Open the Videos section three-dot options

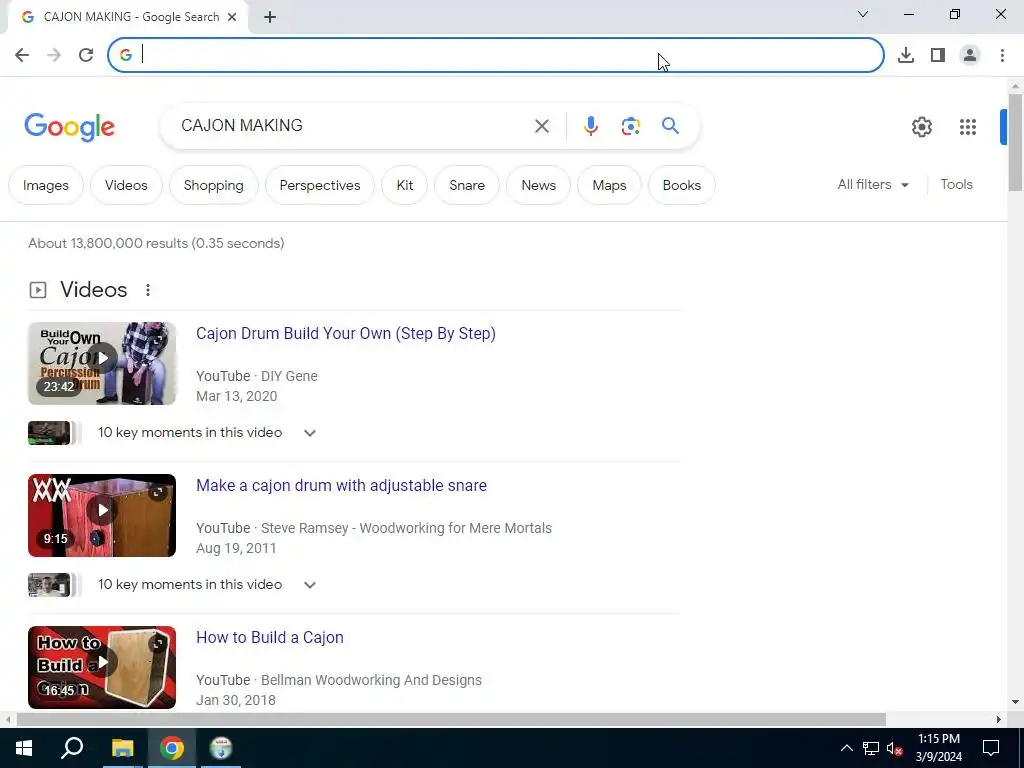coord(148,290)
